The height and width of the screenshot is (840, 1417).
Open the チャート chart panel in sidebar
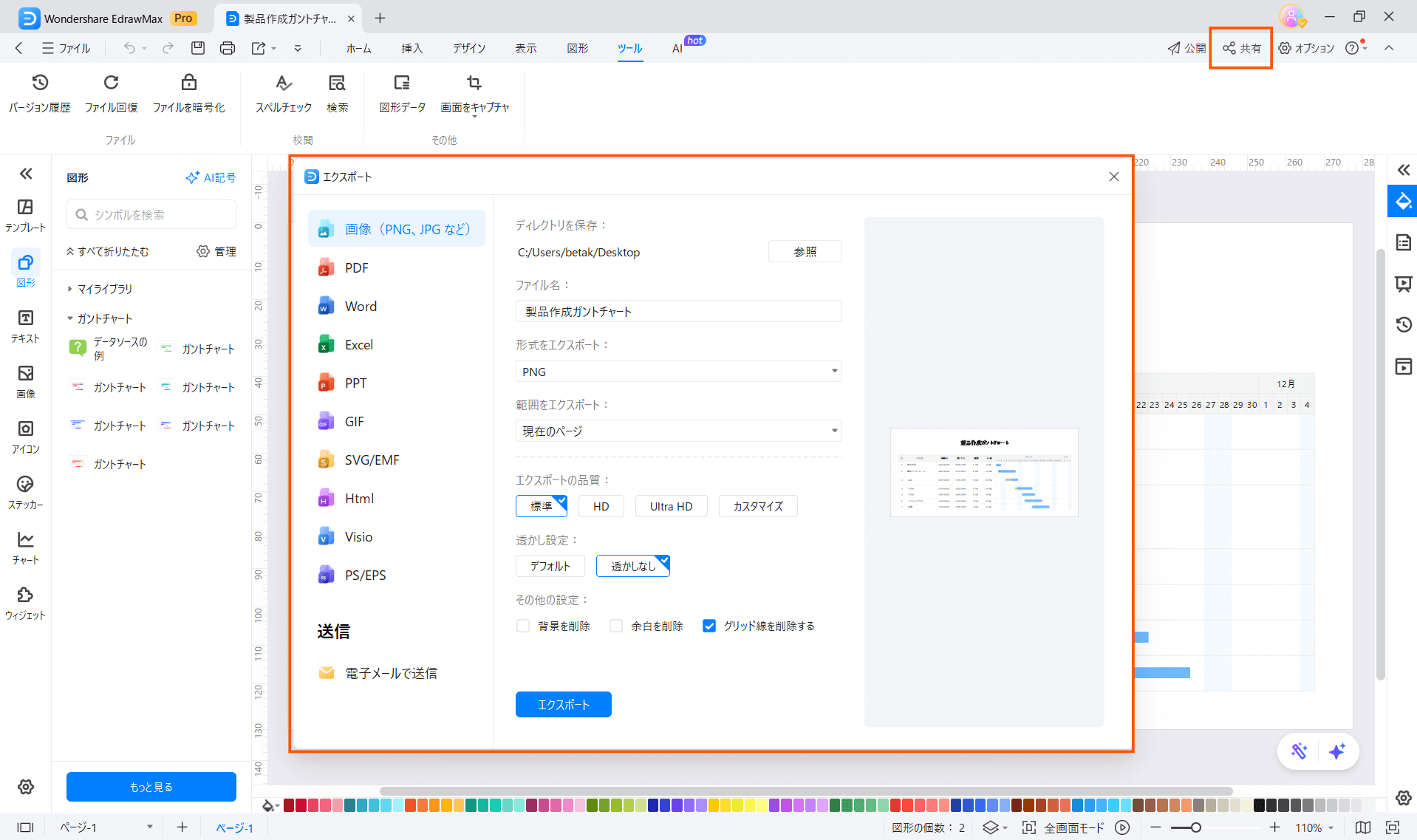click(x=25, y=547)
